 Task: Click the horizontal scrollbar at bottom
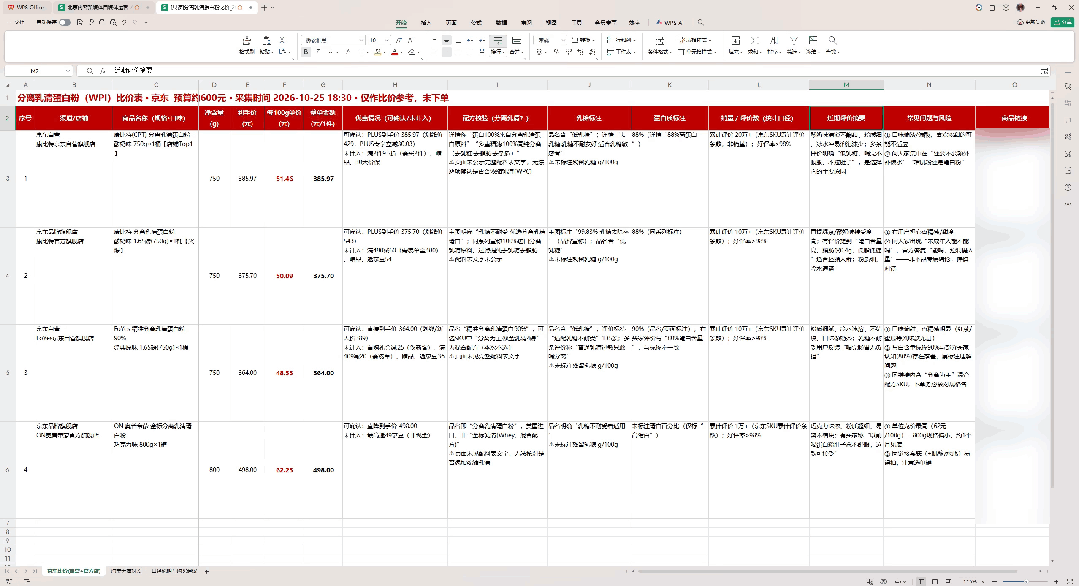(x=827, y=571)
